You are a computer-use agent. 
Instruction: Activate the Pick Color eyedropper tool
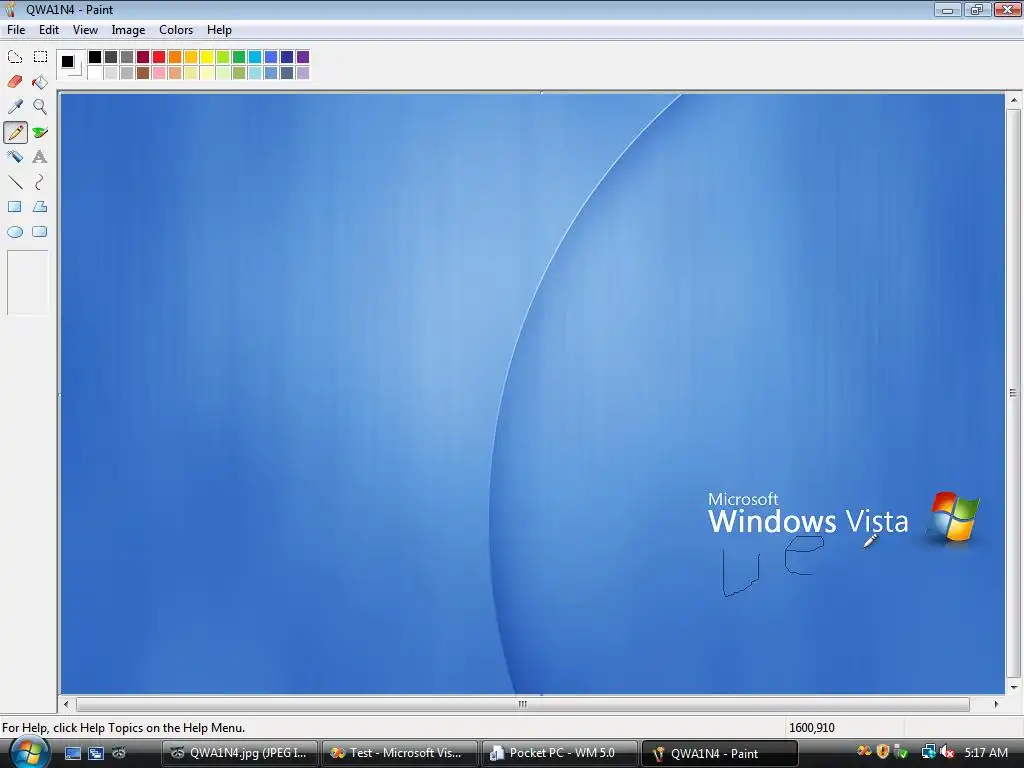(x=15, y=106)
